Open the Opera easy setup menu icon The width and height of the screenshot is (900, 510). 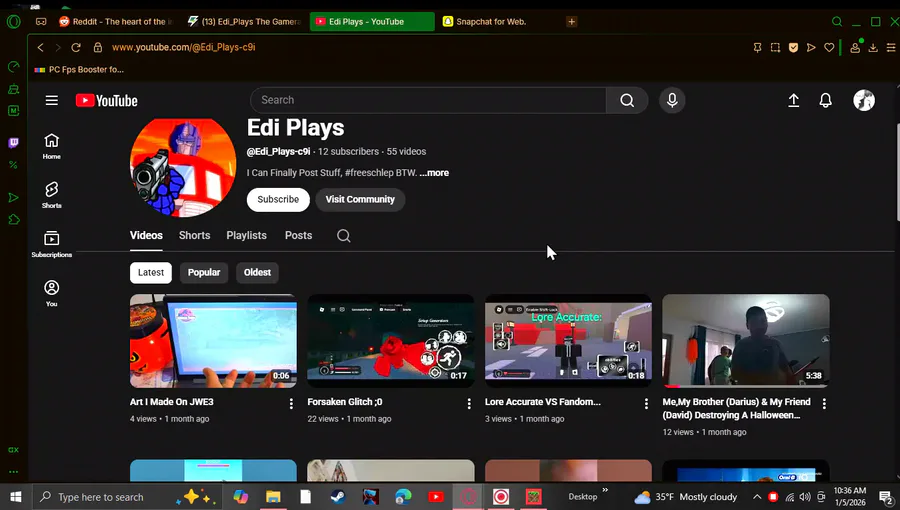(x=891, y=48)
